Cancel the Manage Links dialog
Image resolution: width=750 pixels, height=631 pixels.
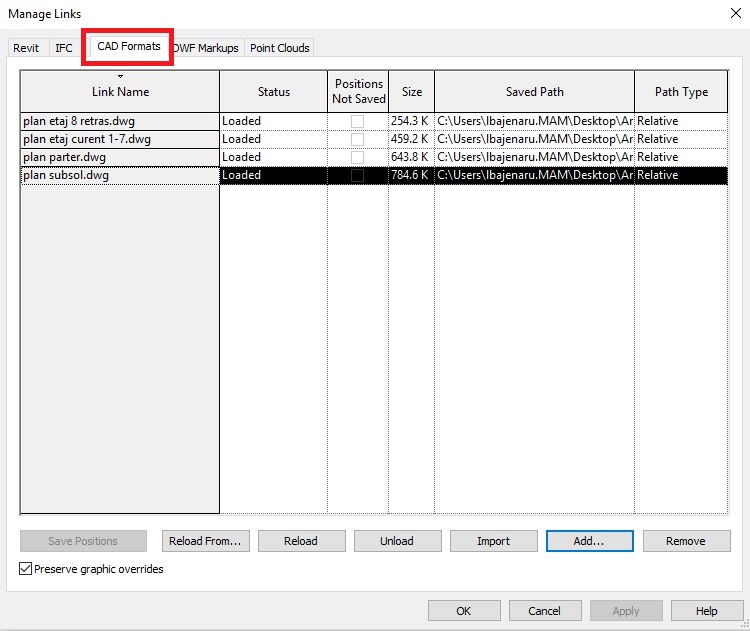tap(545, 611)
